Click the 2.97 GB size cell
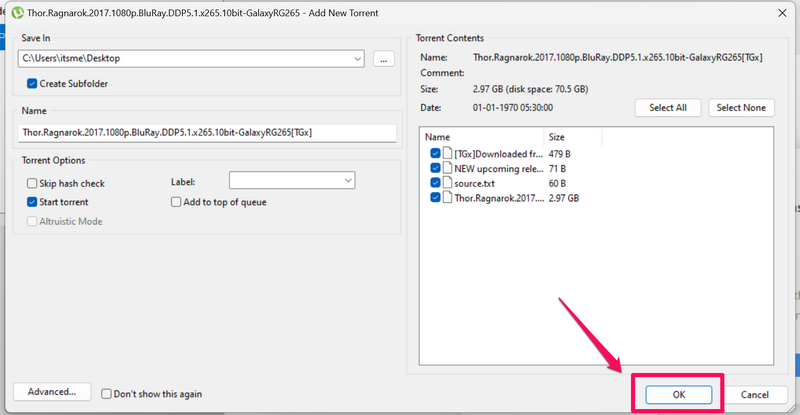Image resolution: width=800 pixels, height=415 pixels. (564, 198)
